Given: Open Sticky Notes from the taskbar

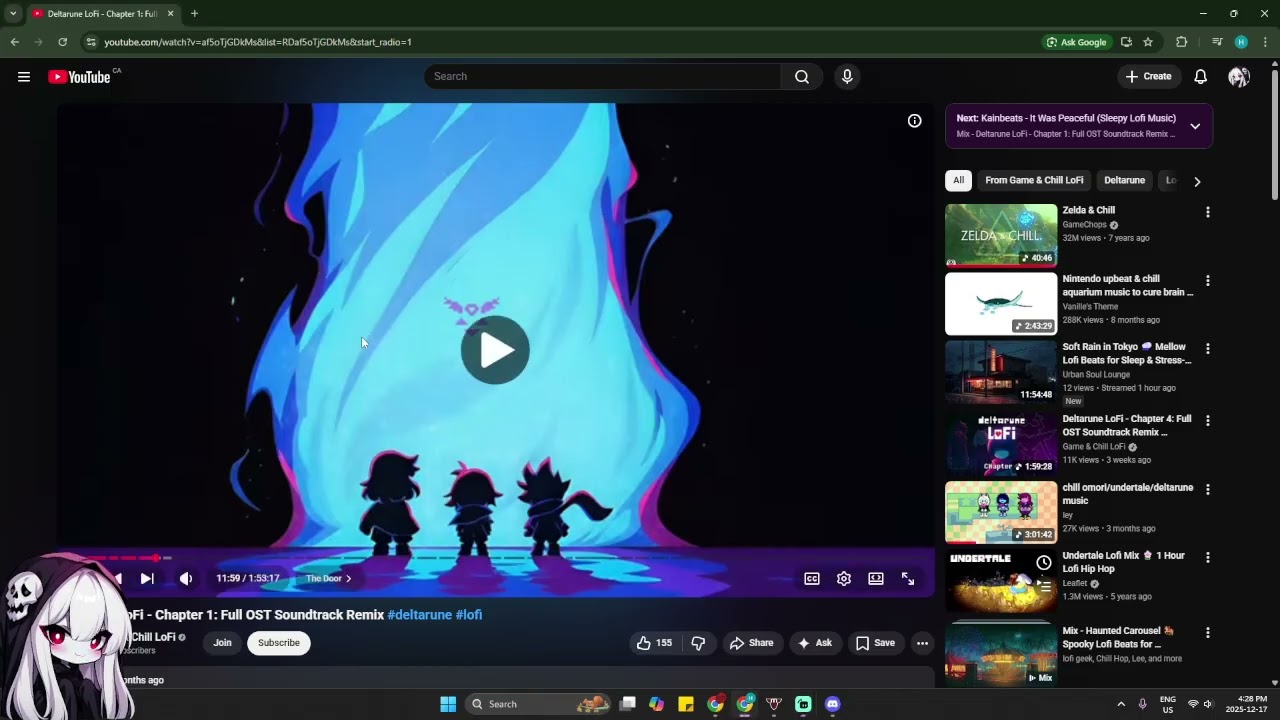Looking at the screenshot, I should [x=686, y=704].
